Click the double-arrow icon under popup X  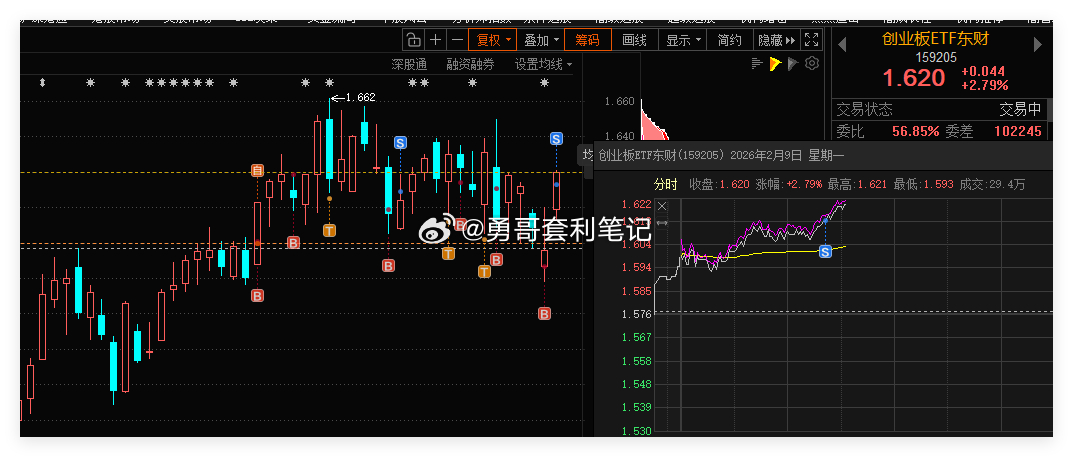click(662, 223)
